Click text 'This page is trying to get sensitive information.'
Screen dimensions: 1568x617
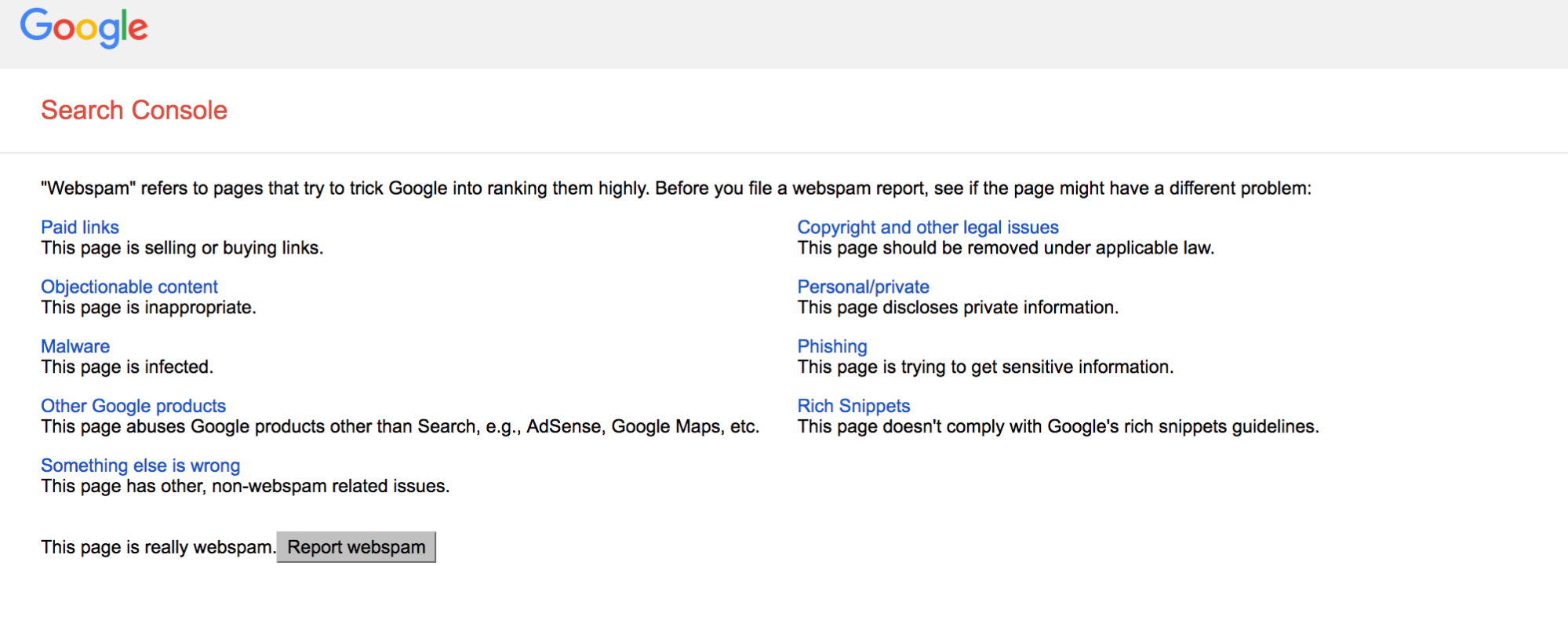coord(985,367)
